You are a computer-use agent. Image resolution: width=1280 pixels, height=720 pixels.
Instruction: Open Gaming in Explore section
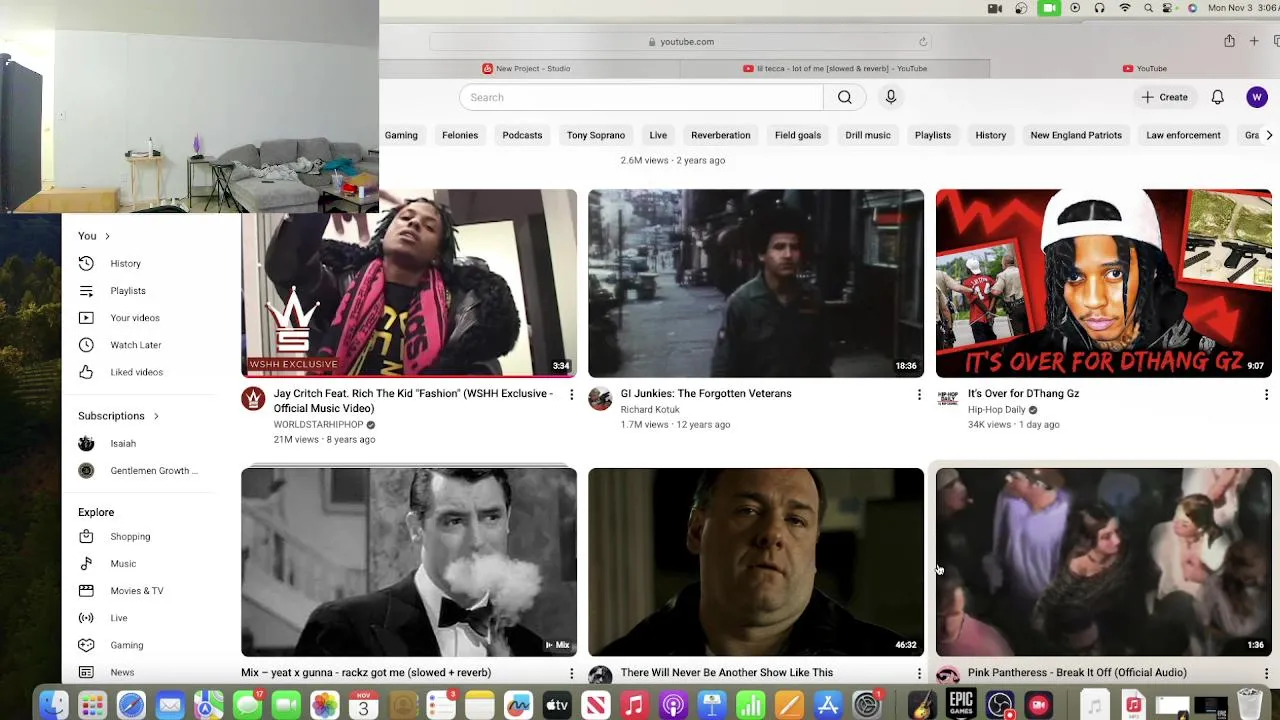click(x=126, y=645)
